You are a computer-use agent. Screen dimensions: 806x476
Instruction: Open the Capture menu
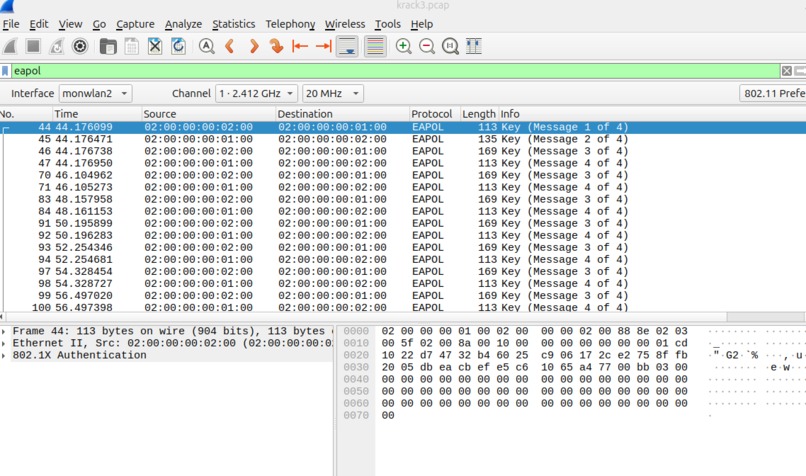(x=135, y=24)
